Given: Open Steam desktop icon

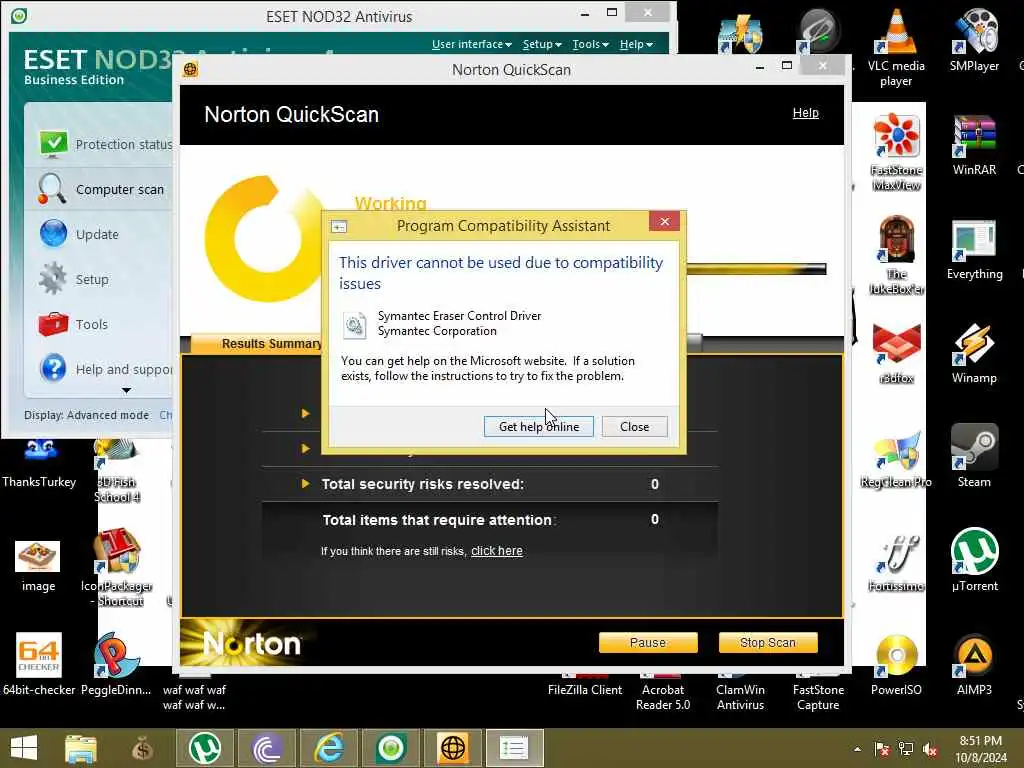Looking at the screenshot, I should 974,457.
